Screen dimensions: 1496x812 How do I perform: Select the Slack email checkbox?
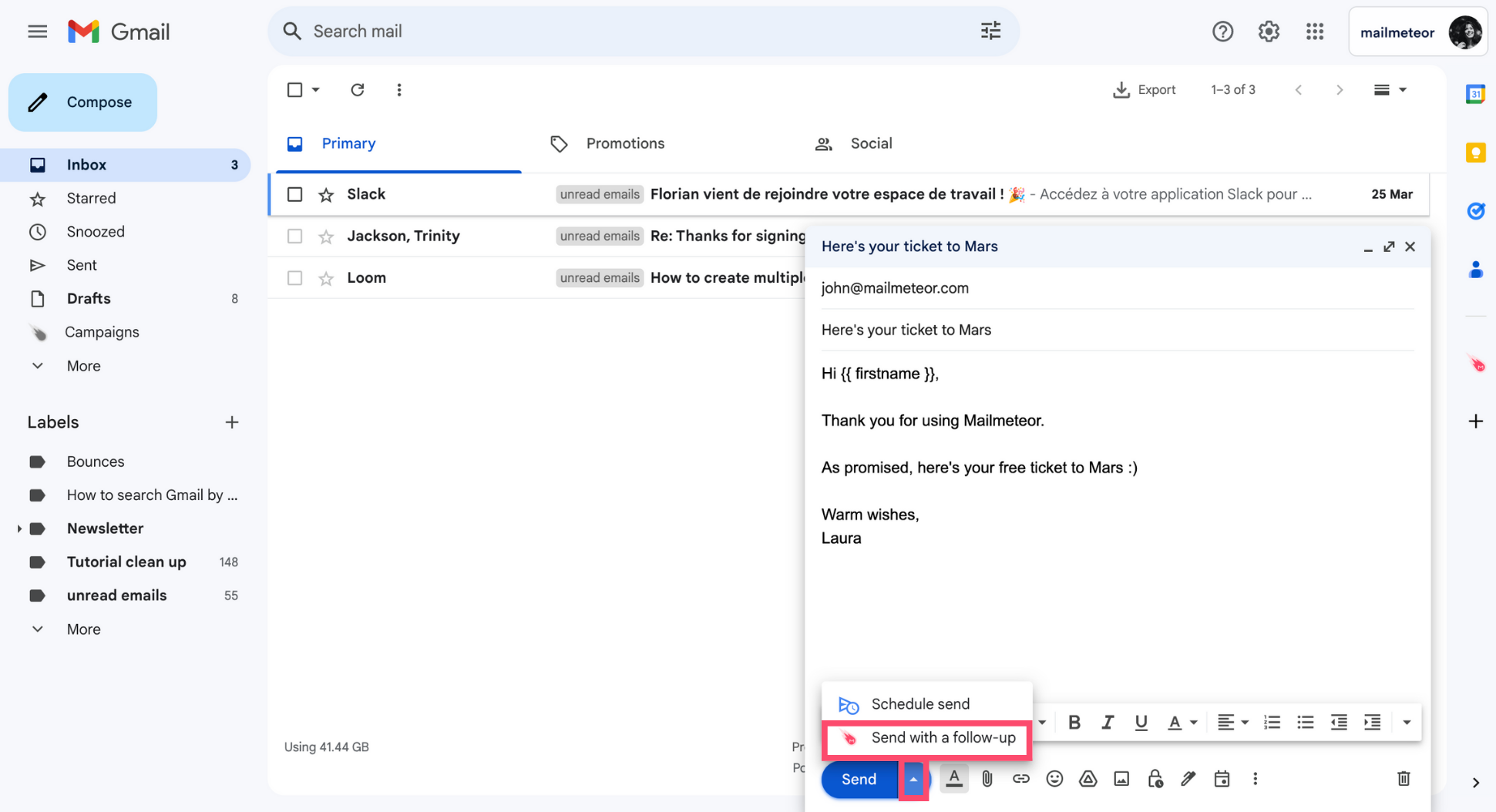point(294,194)
